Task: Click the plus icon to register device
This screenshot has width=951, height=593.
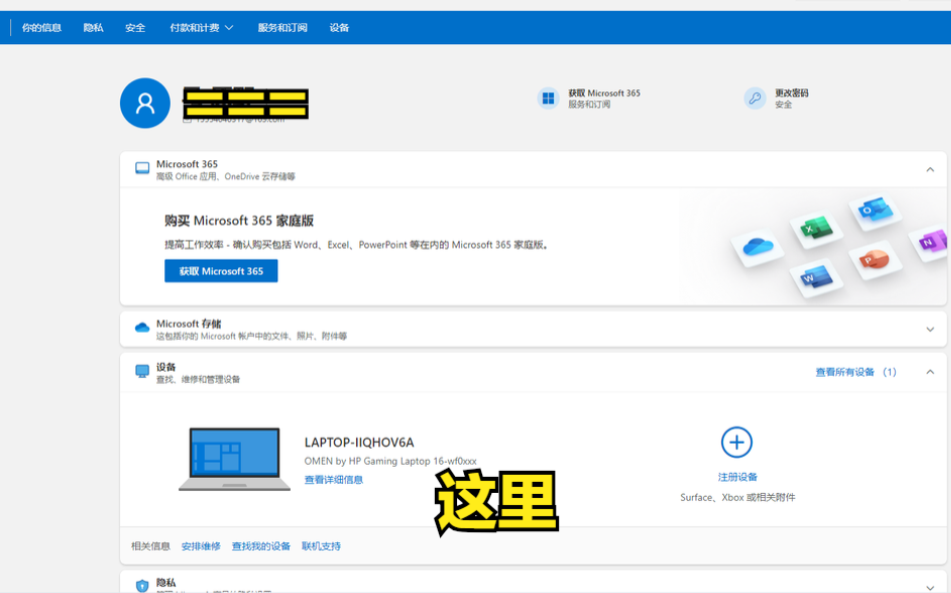Action: click(737, 442)
